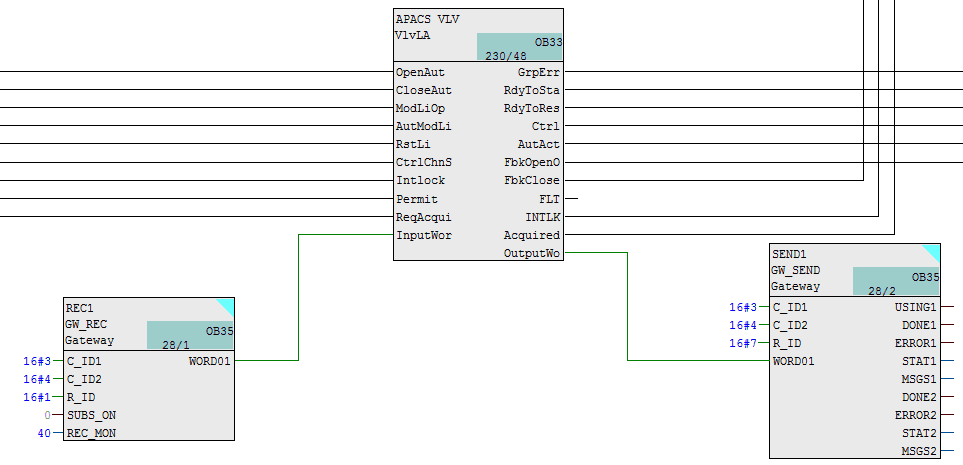Screen dimensions: 963x465
Task: Click the DONE2 output
Action: (x=919, y=397)
